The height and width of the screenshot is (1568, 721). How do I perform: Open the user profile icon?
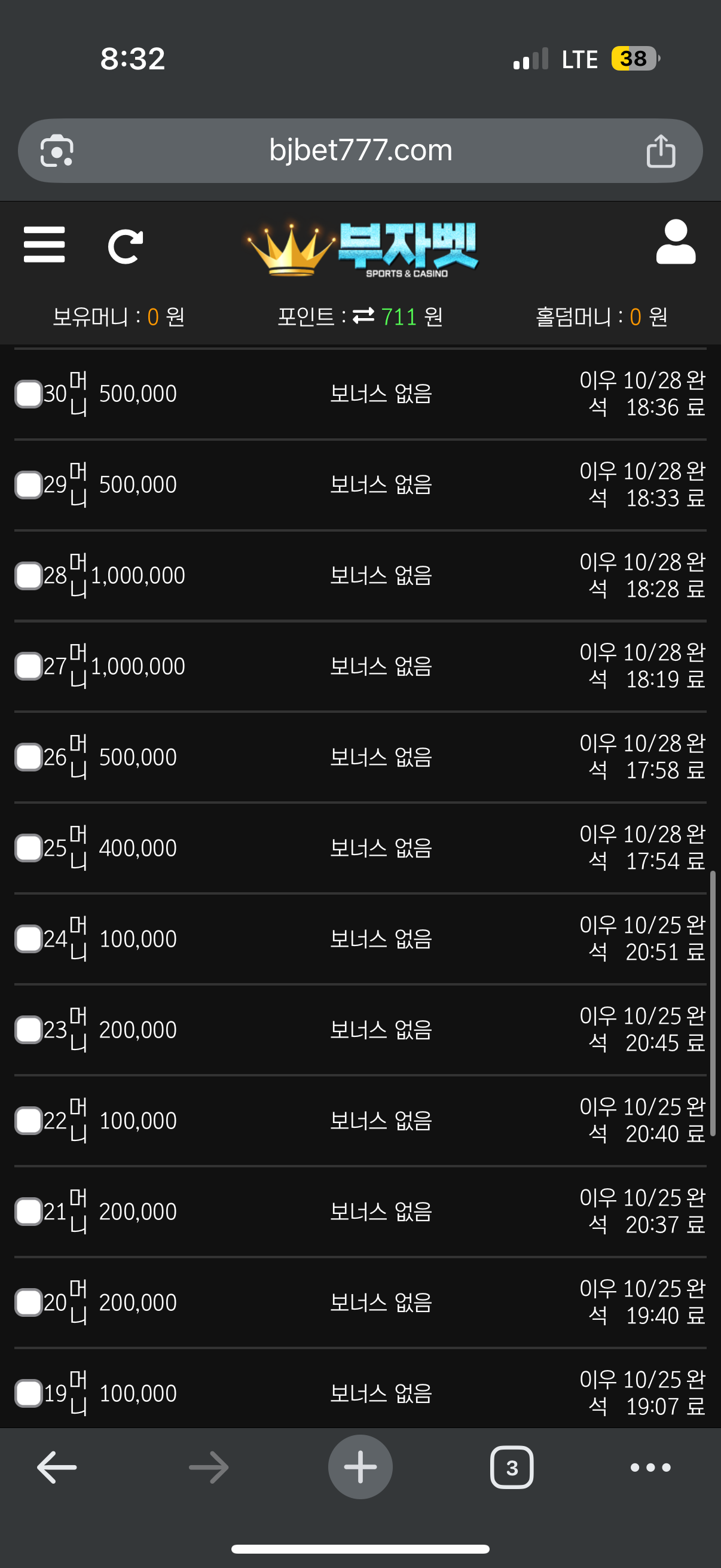click(676, 242)
